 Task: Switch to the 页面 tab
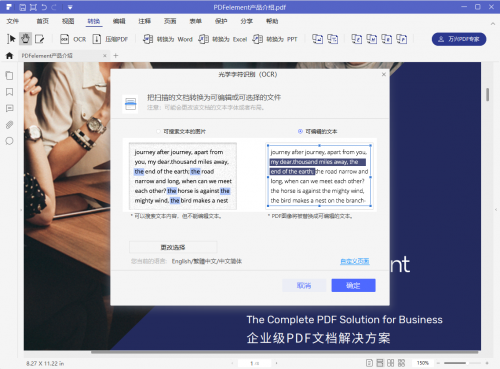coord(170,21)
